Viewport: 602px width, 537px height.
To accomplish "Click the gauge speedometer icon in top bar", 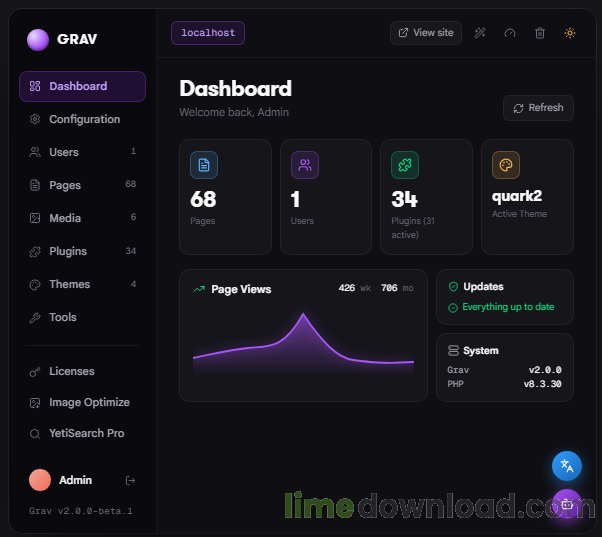I will click(510, 33).
